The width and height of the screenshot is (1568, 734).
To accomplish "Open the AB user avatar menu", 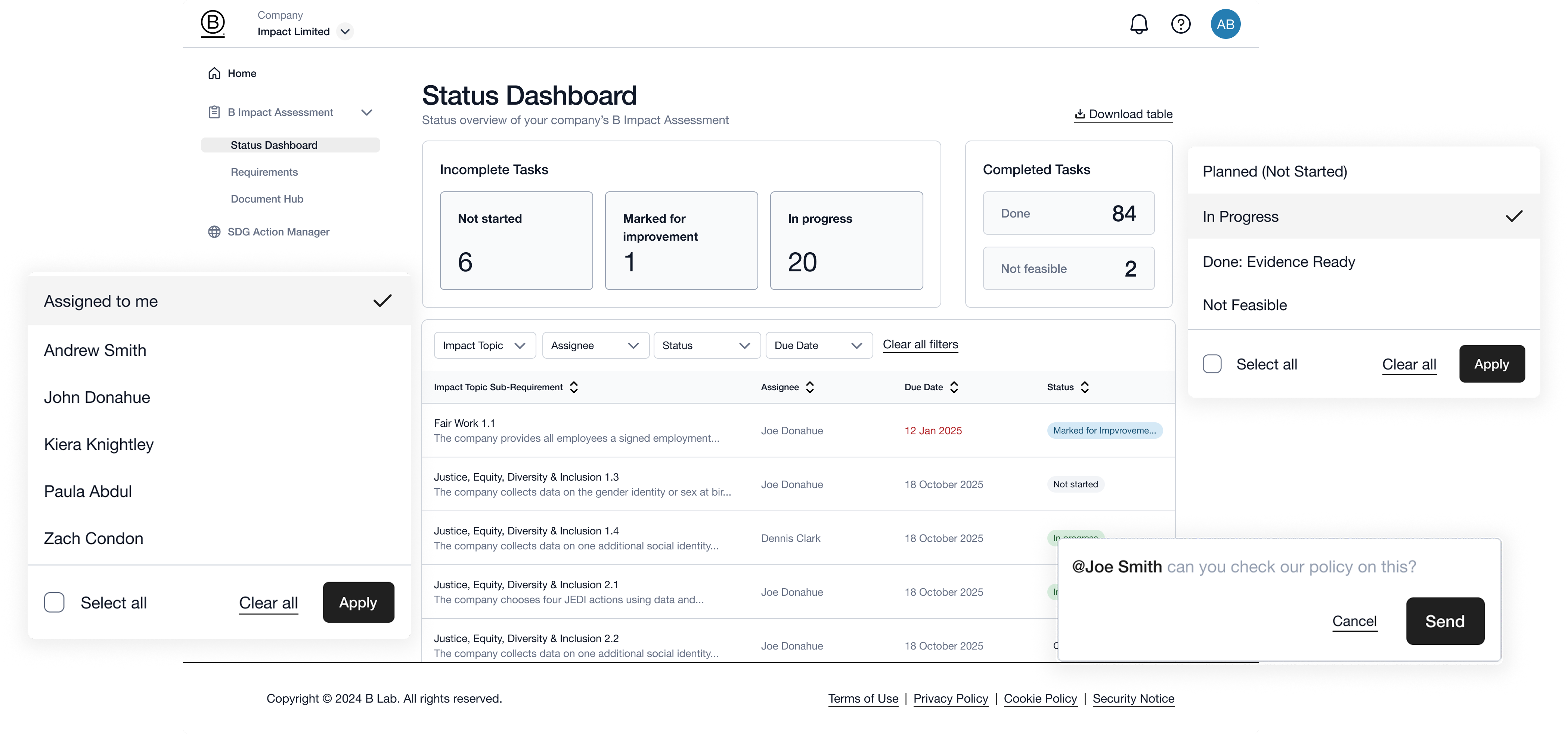I will pyautogui.click(x=1225, y=24).
